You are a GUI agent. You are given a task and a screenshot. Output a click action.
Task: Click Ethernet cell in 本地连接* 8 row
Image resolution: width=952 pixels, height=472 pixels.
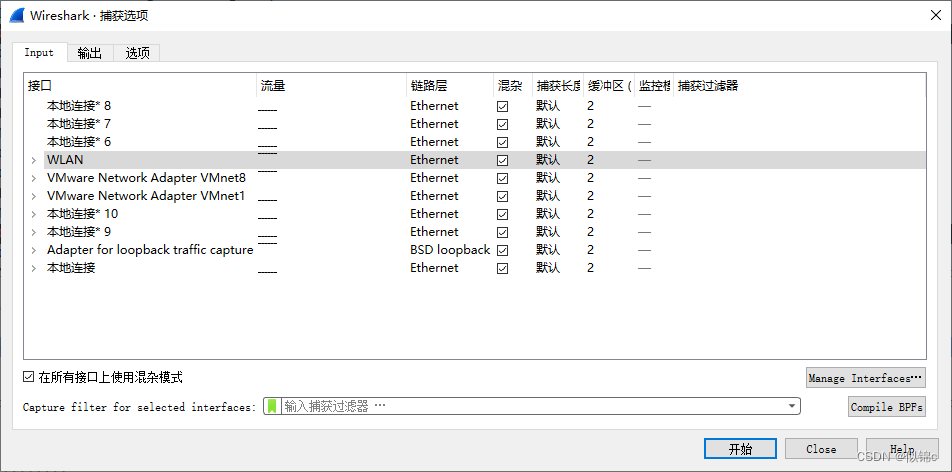click(x=434, y=106)
